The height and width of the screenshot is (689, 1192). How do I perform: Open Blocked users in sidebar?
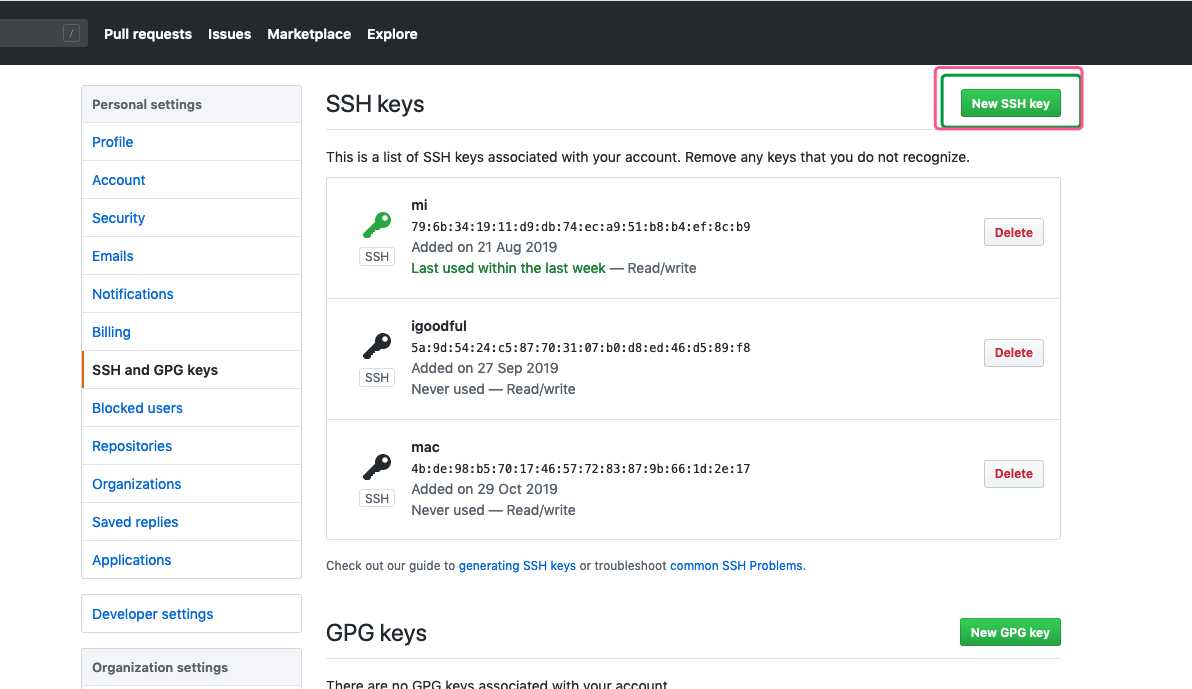point(192,408)
